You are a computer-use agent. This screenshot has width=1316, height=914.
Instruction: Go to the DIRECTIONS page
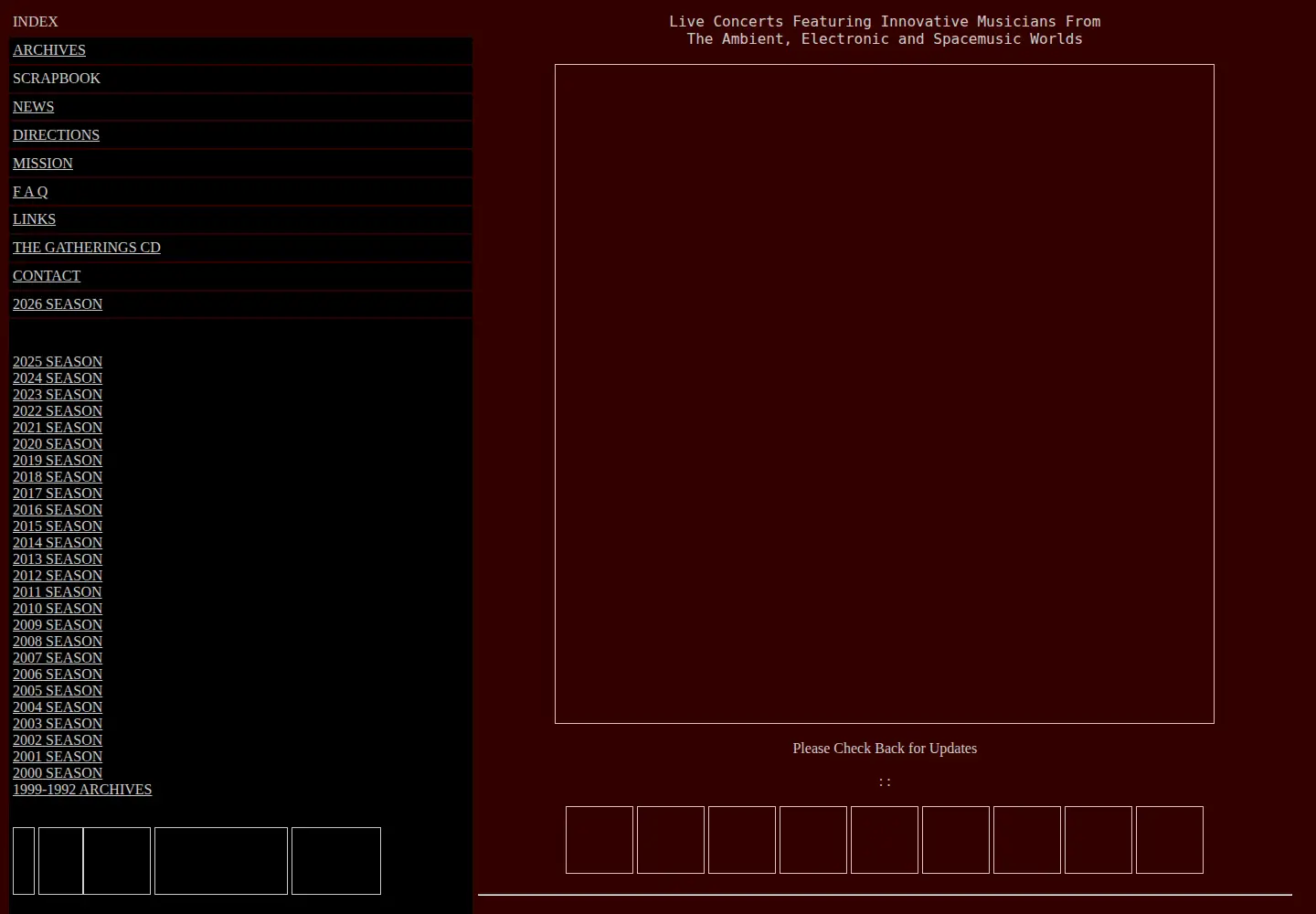[x=56, y=135]
